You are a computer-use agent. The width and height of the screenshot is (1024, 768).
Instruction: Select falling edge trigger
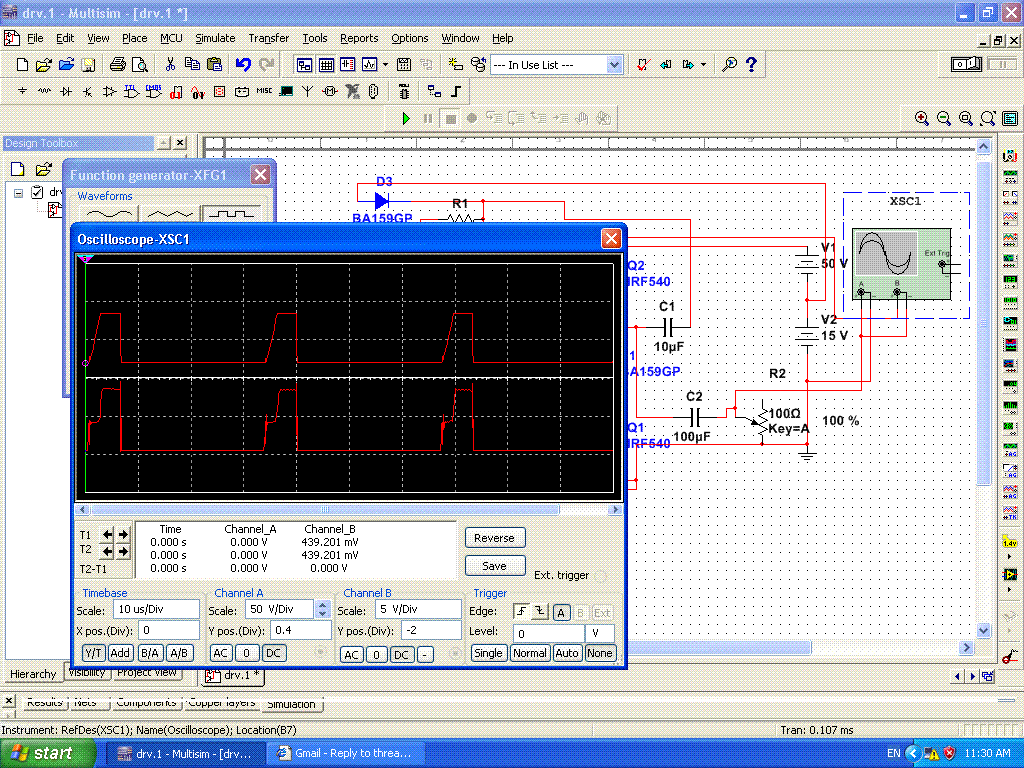539,612
